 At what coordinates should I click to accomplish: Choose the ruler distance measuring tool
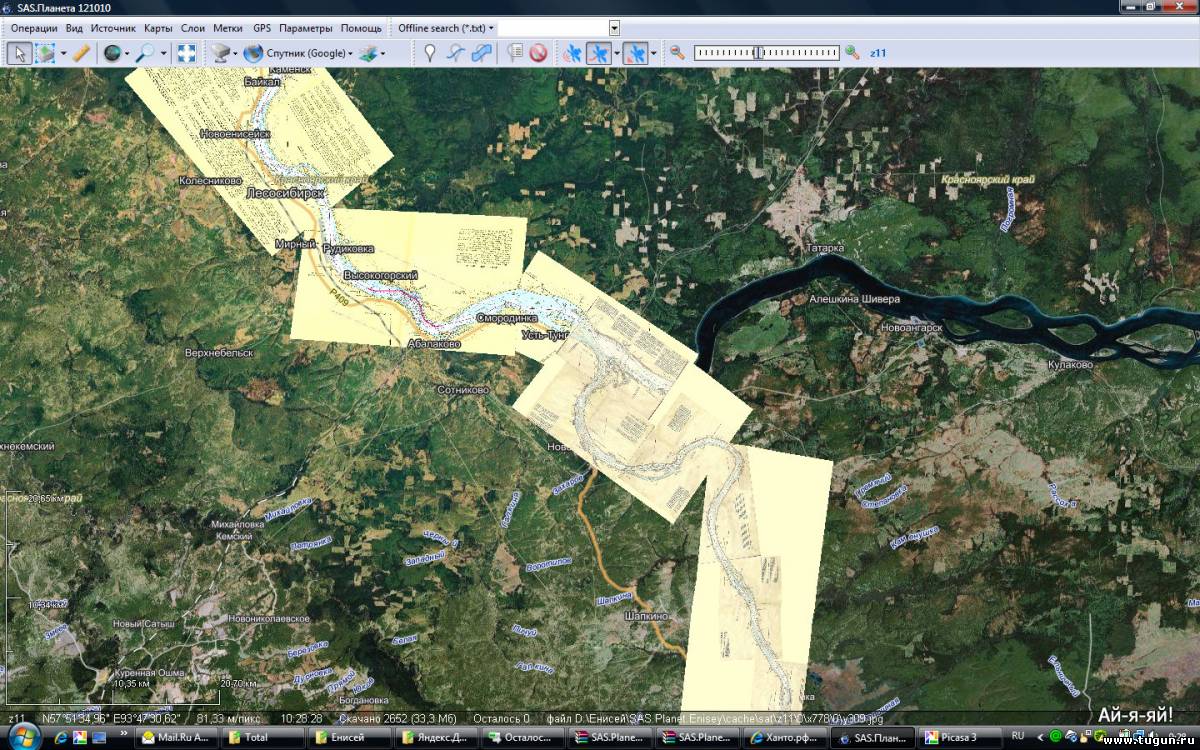point(82,53)
